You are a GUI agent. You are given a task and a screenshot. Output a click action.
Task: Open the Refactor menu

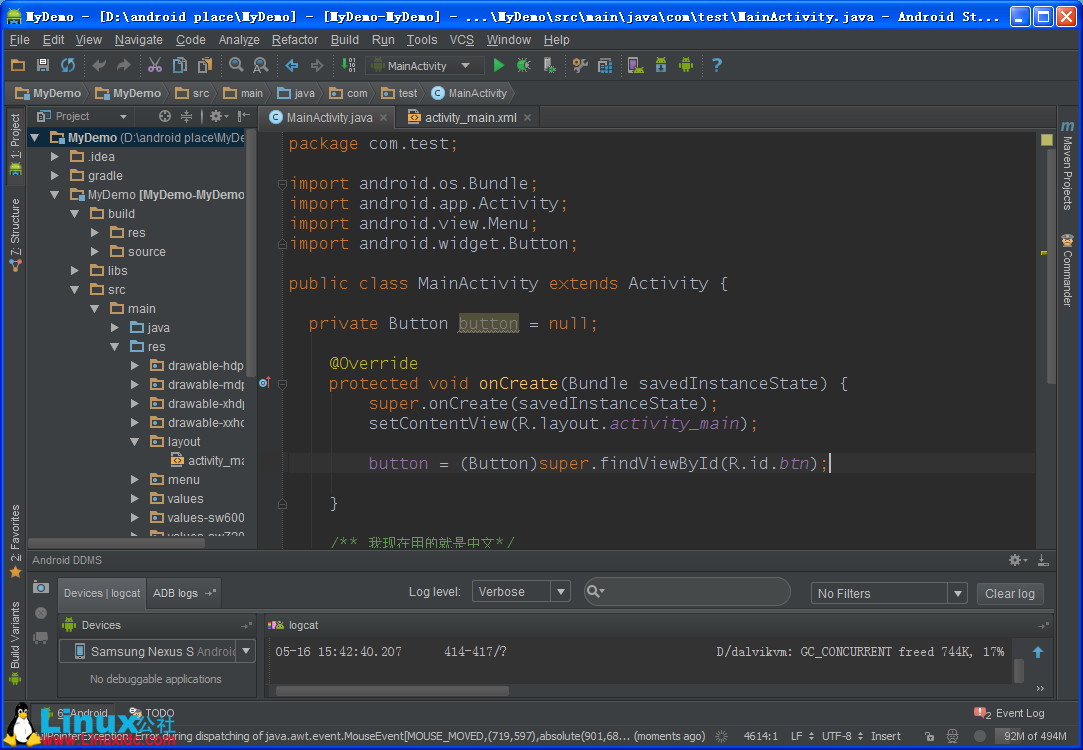pyautogui.click(x=295, y=40)
